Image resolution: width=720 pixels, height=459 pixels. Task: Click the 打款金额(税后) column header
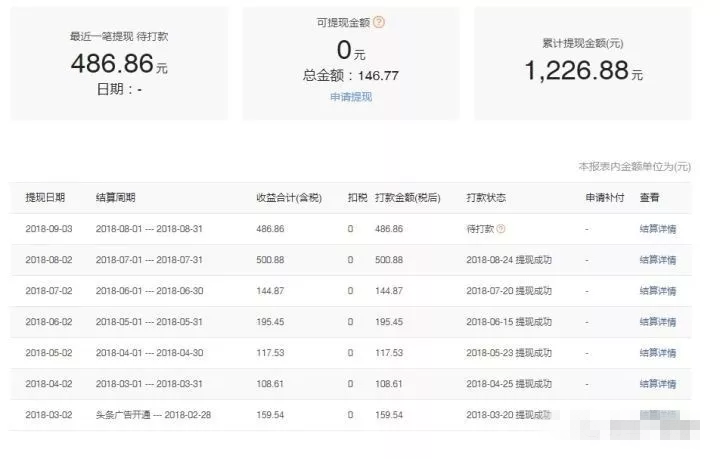click(x=408, y=197)
